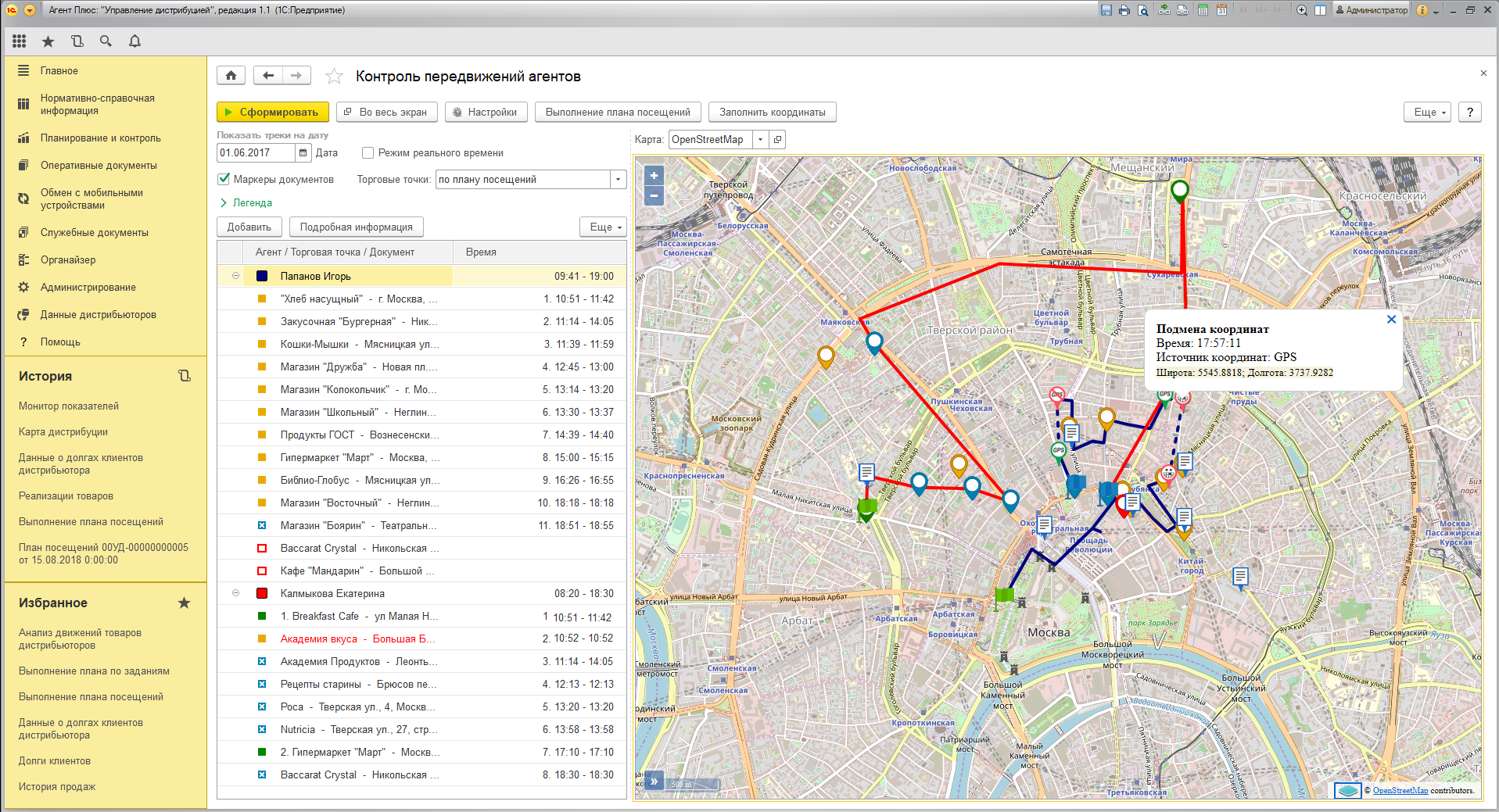Click blue color swatch of Папанов Игорь
This screenshot has height=812, width=1499.
pos(262,276)
